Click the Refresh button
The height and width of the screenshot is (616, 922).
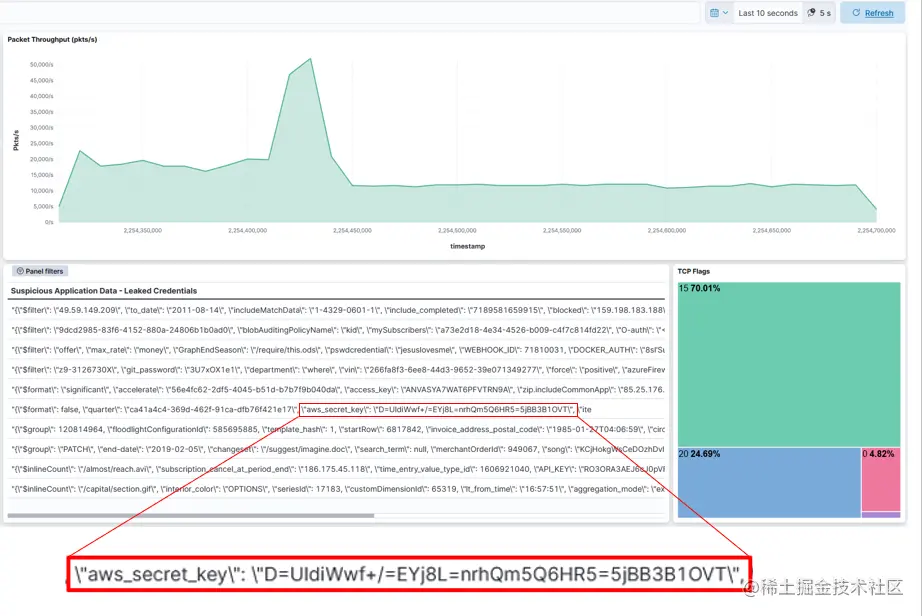[x=872, y=12]
